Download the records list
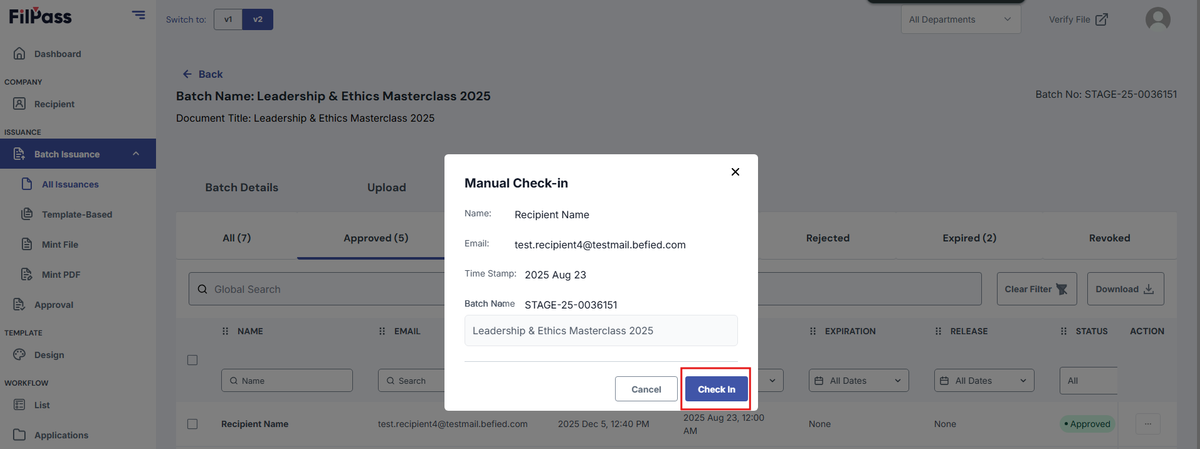The image size is (1200, 449). tap(1125, 289)
